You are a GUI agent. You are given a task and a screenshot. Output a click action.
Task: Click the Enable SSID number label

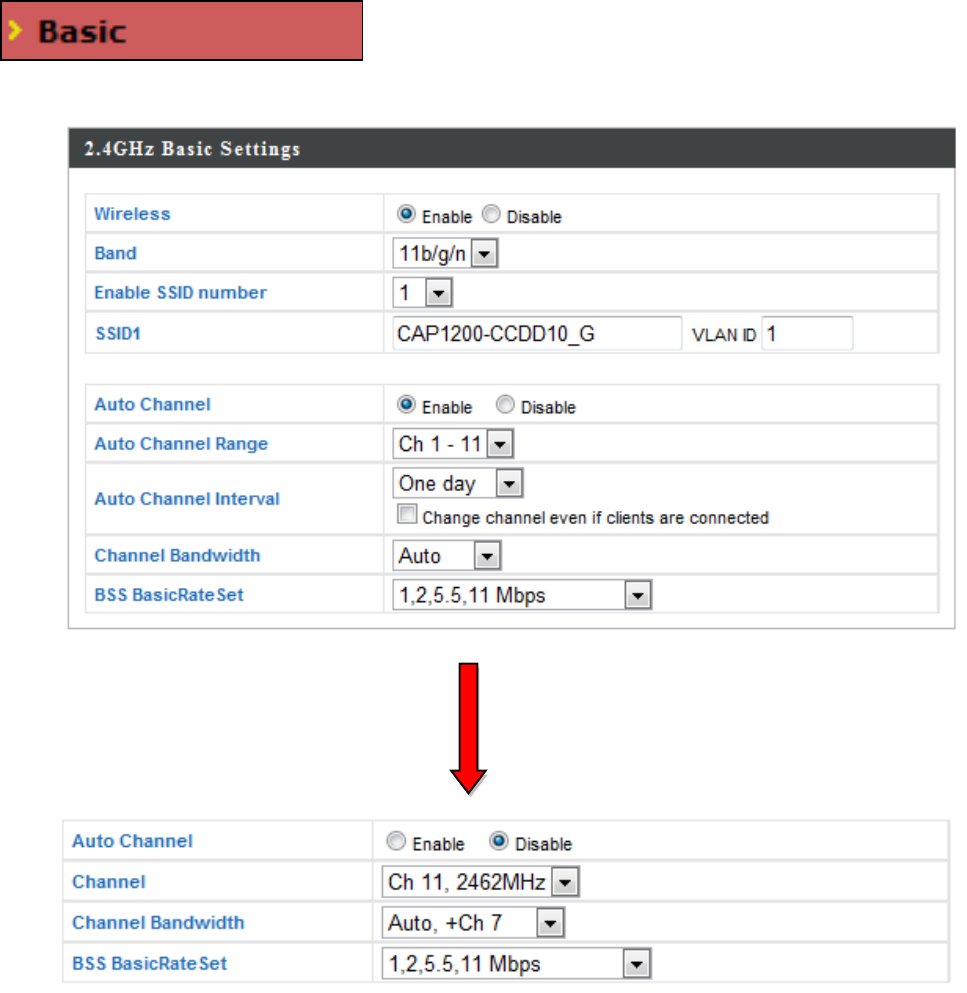click(180, 293)
